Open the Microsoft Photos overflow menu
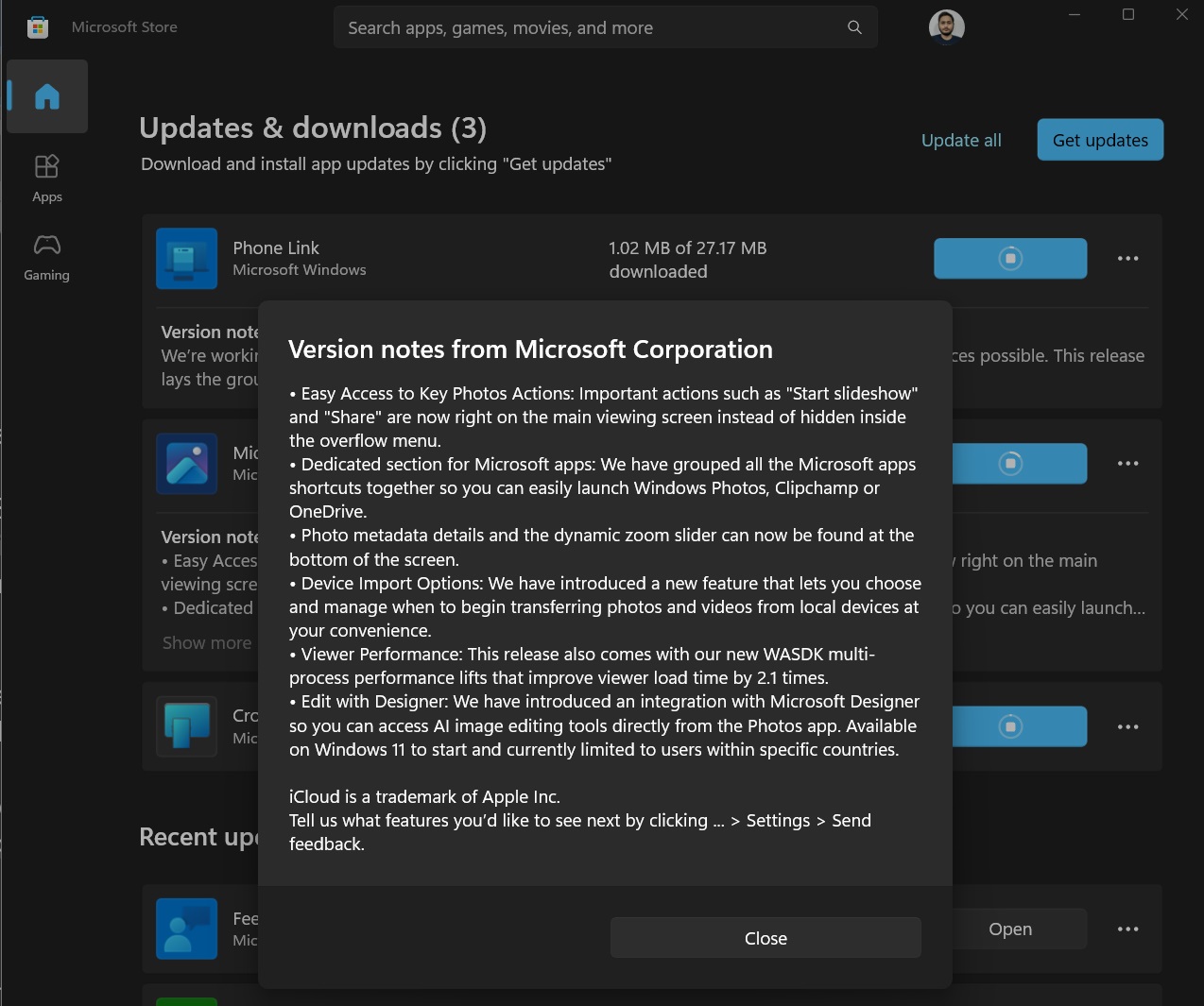 (x=1127, y=463)
